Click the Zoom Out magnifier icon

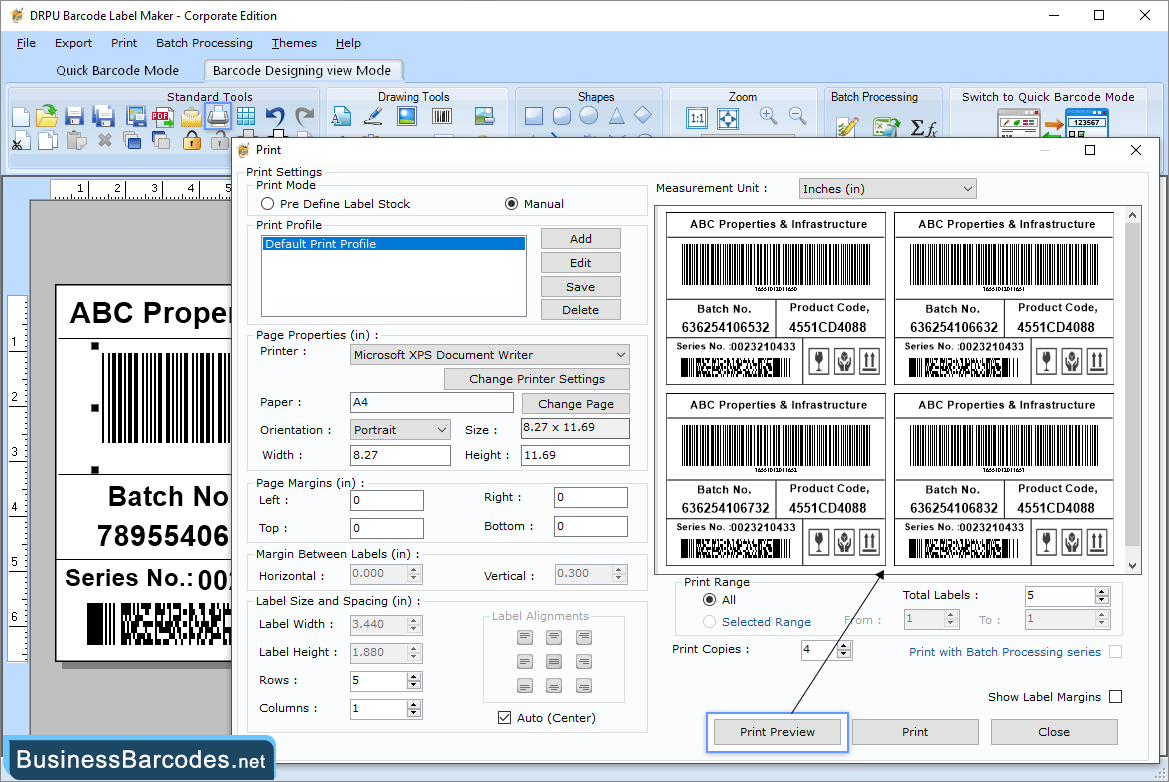click(798, 116)
